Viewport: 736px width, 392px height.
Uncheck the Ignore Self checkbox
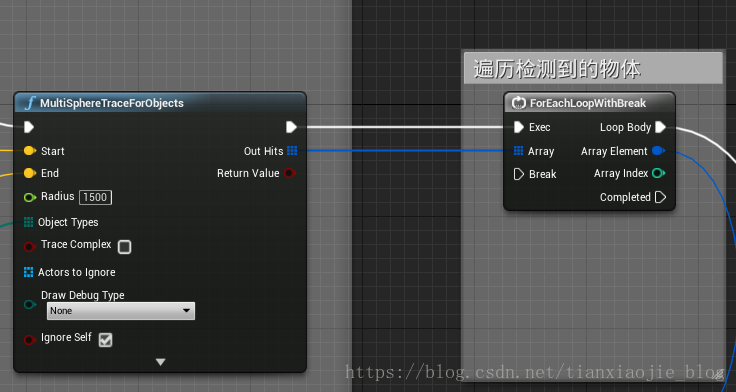click(106, 339)
